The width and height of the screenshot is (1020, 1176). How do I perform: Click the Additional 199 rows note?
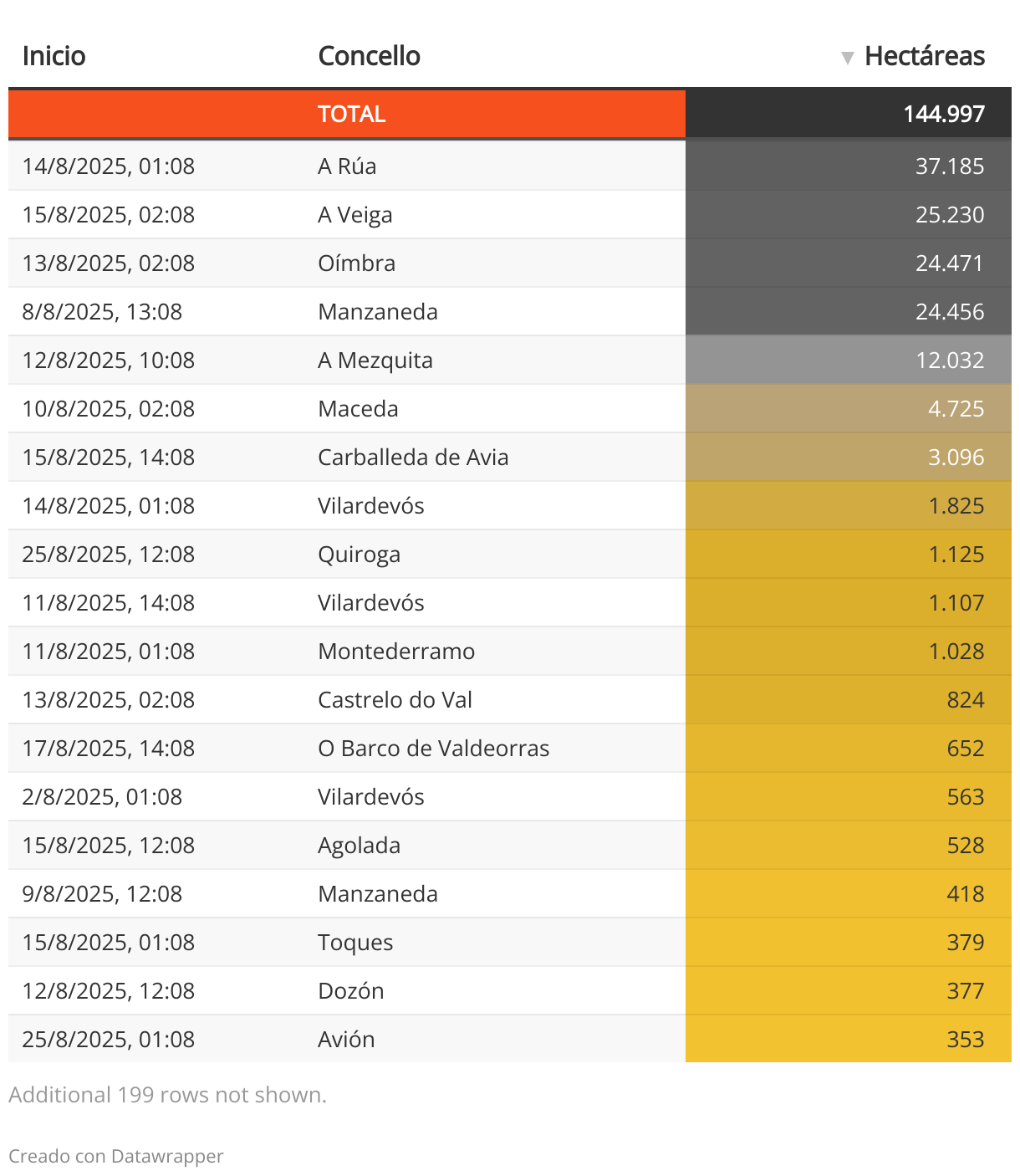tap(167, 1095)
